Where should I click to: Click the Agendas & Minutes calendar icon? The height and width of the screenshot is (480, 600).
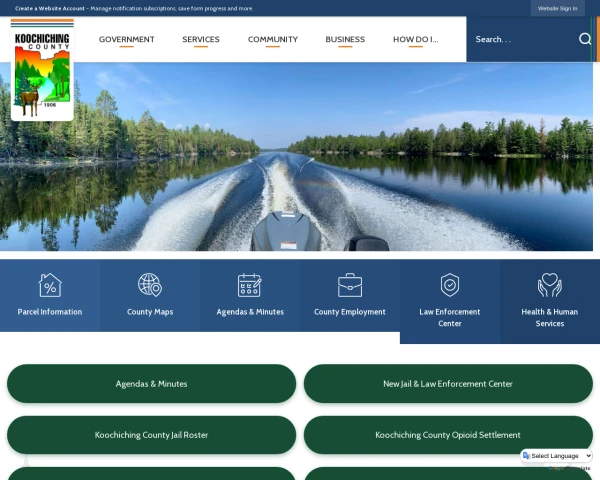250,285
